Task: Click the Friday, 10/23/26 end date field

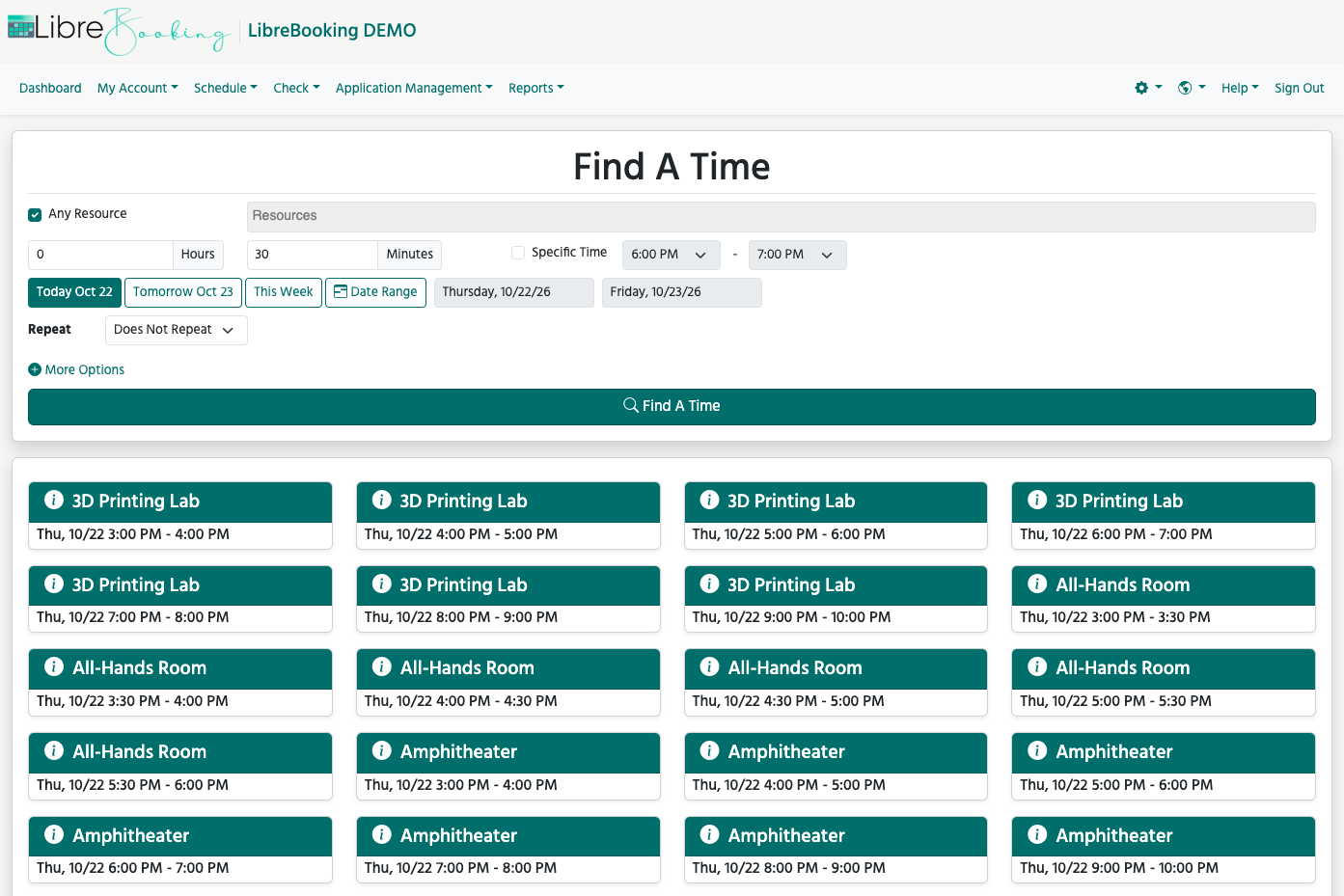Action: (x=682, y=292)
